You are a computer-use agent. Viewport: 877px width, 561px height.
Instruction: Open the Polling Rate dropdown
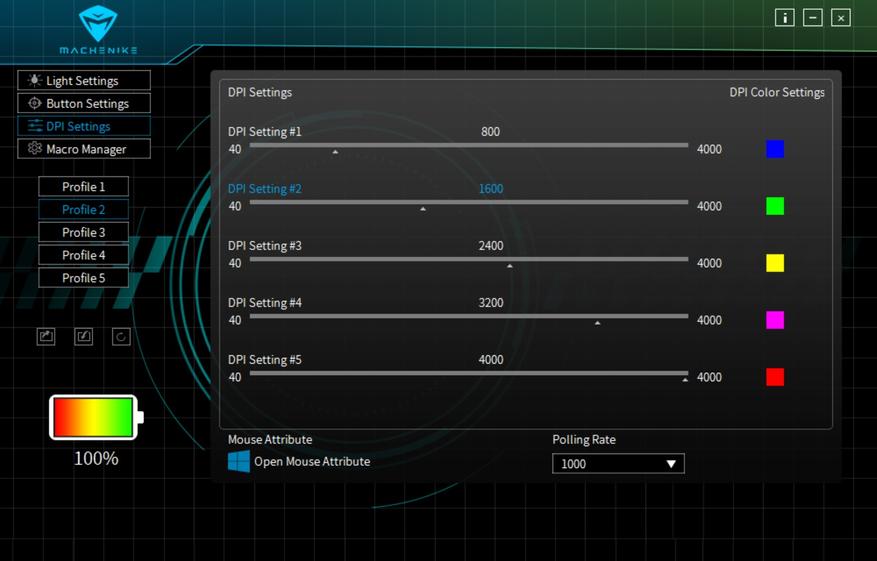(x=618, y=464)
